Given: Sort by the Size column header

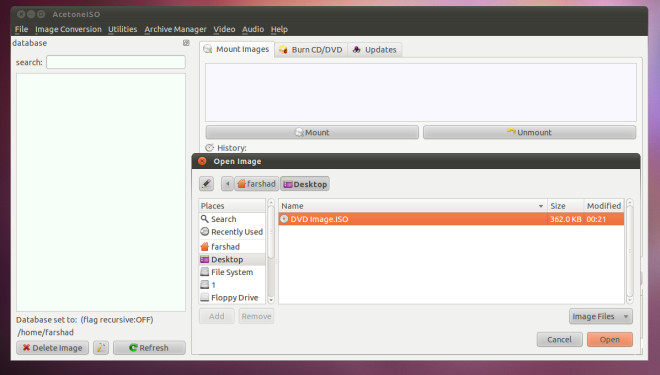Looking at the screenshot, I should click(x=565, y=206).
